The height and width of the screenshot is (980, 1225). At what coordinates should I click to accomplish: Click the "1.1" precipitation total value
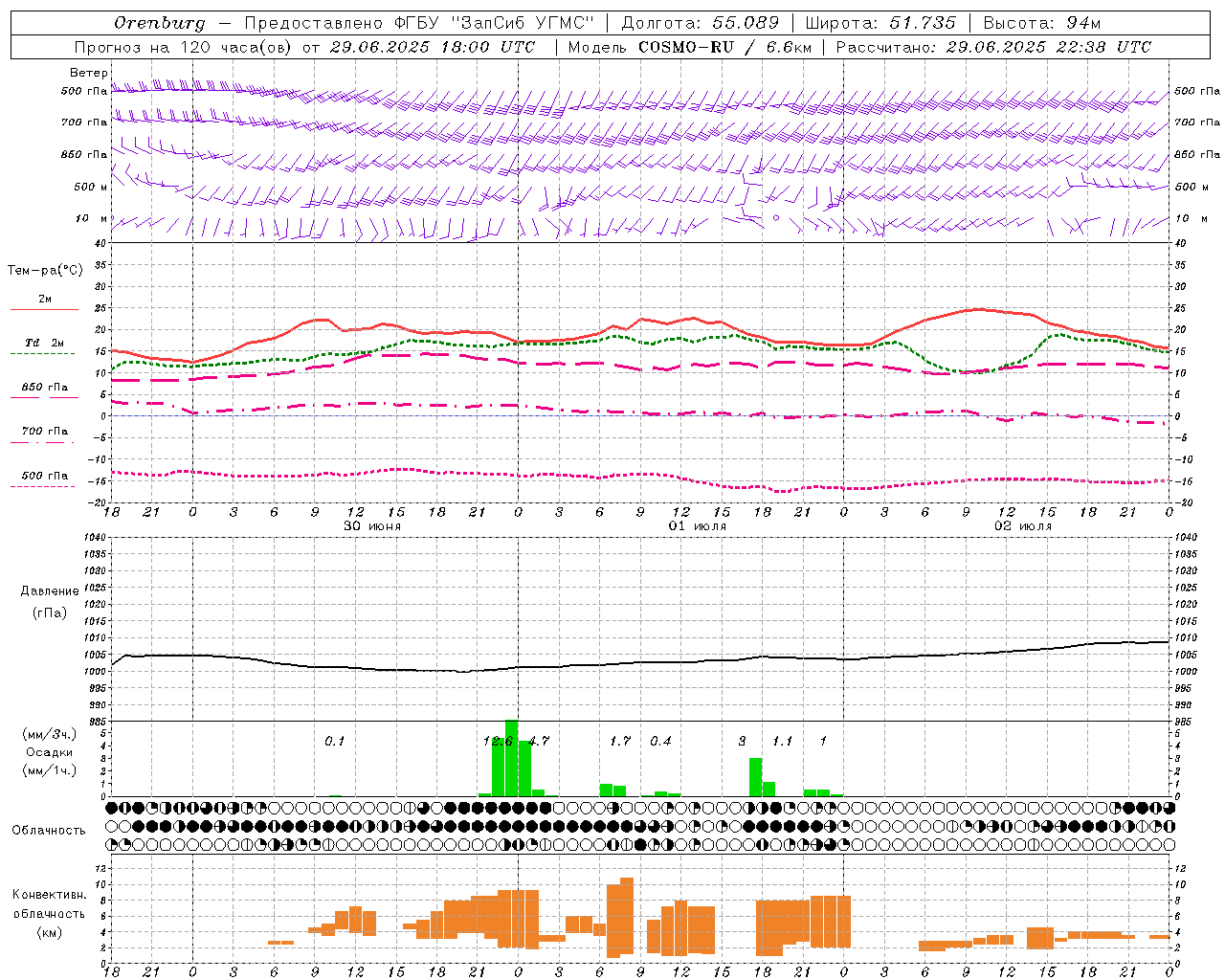coord(783,741)
